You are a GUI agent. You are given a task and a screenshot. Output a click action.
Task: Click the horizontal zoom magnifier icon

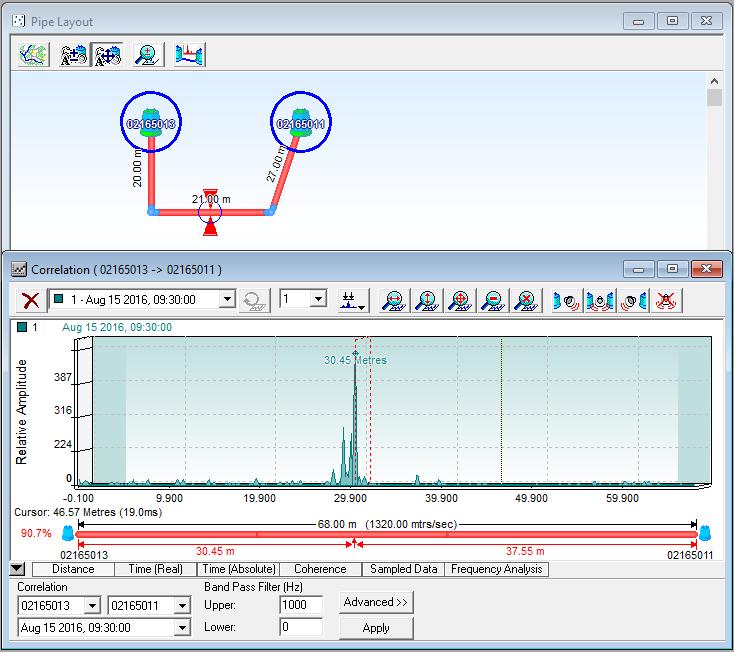tap(394, 300)
